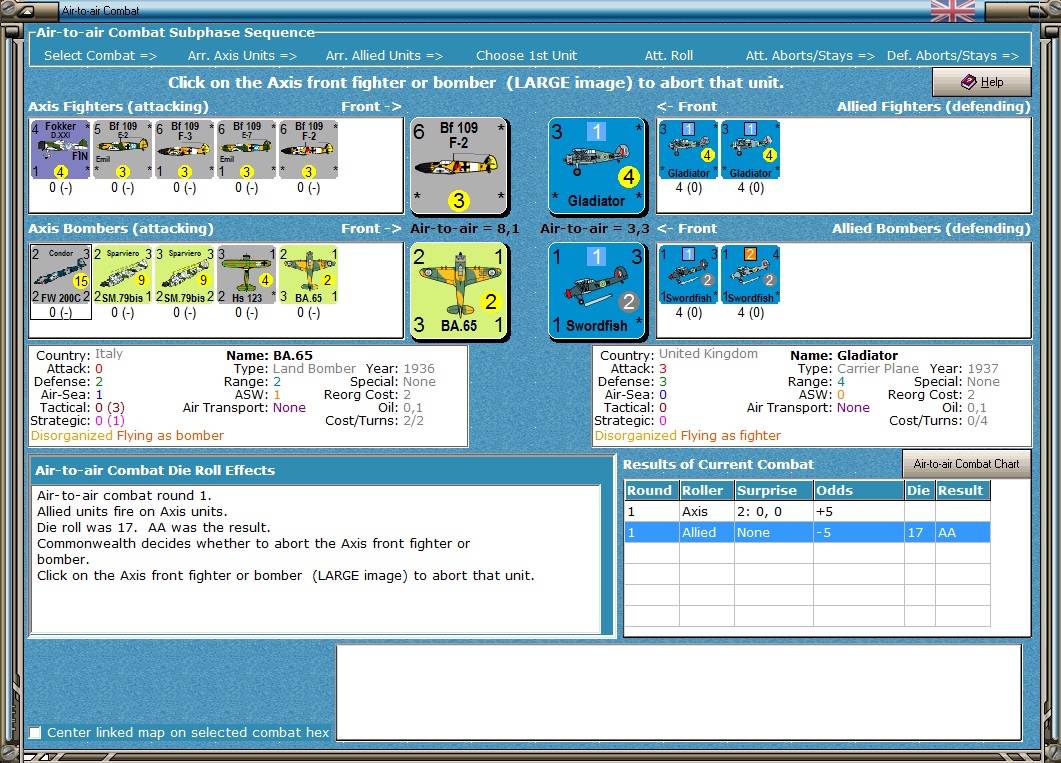Click the Condor FW 200C bomber counter

pyautogui.click(x=60, y=275)
